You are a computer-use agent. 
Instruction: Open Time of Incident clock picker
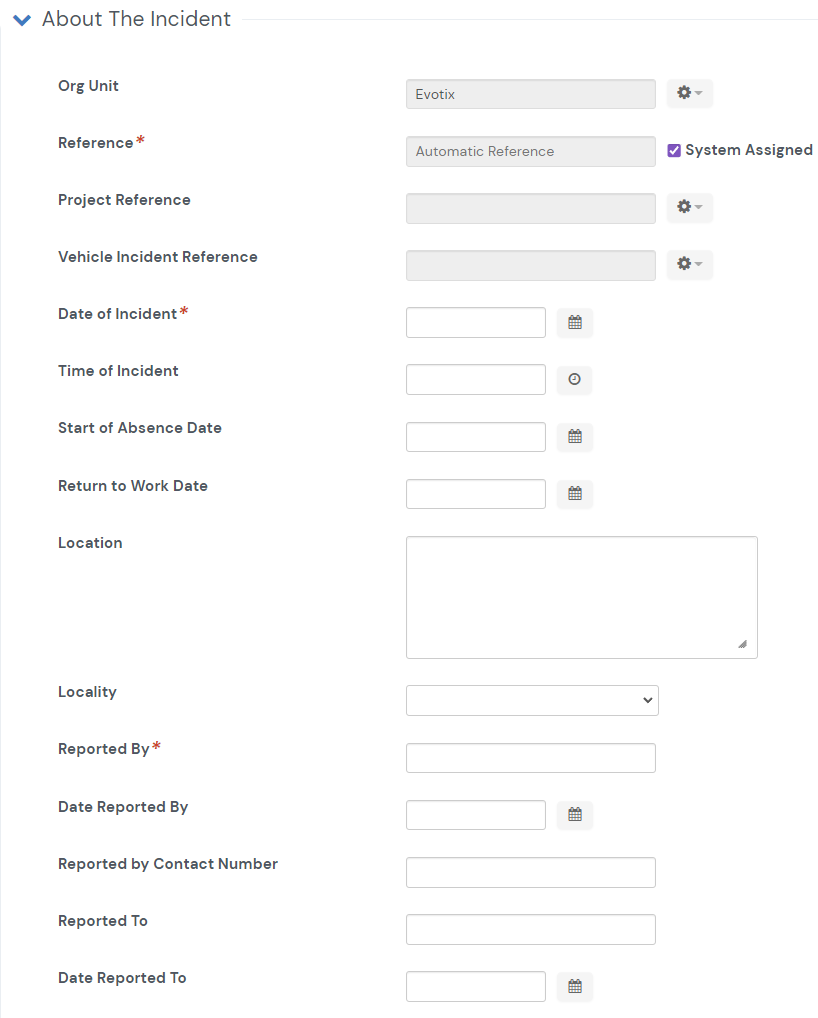point(575,380)
